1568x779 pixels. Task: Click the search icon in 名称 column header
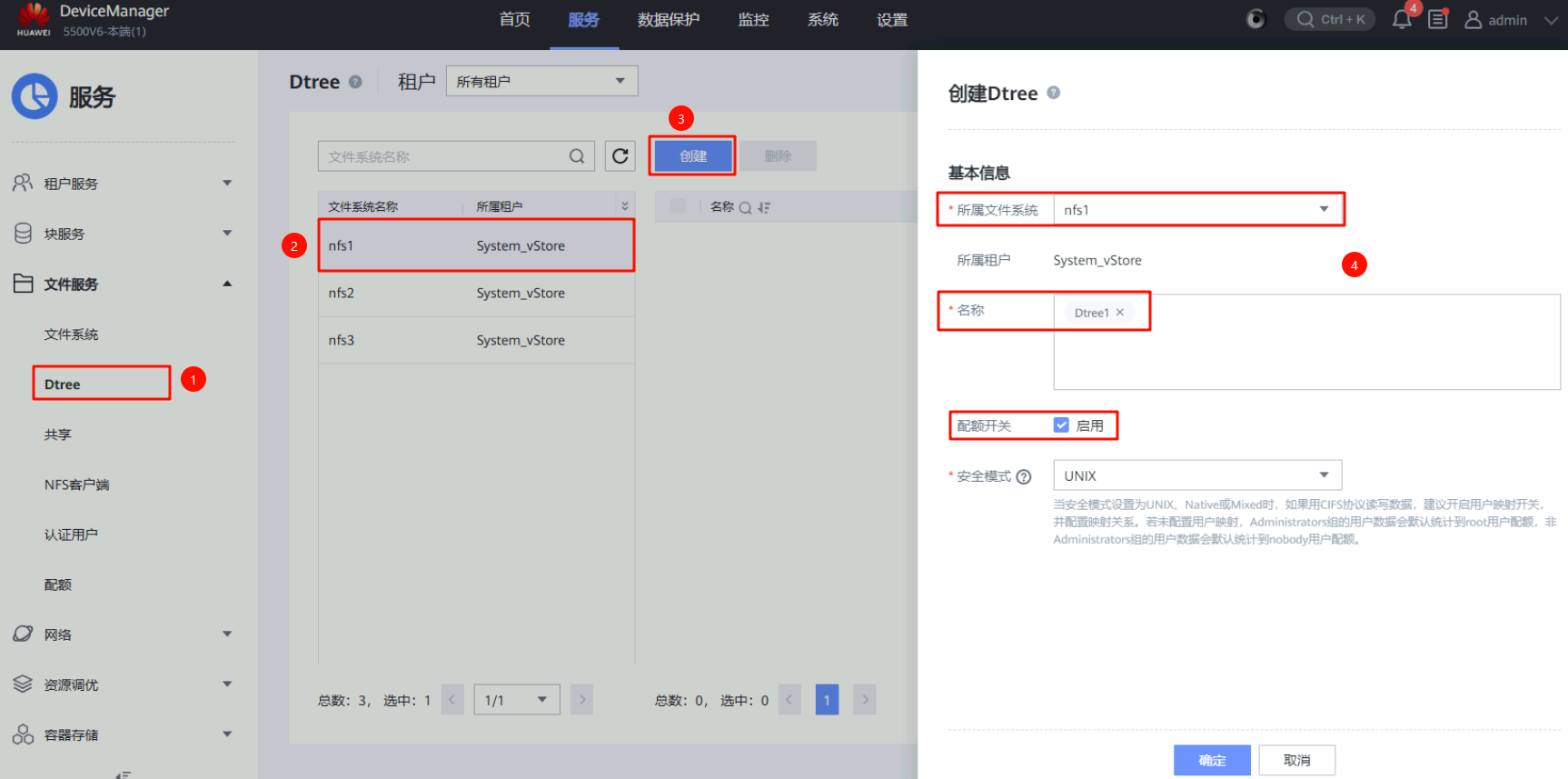[745, 207]
